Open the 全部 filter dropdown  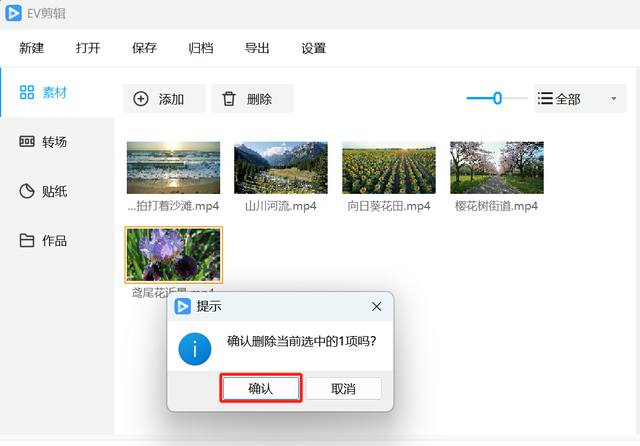[580, 98]
